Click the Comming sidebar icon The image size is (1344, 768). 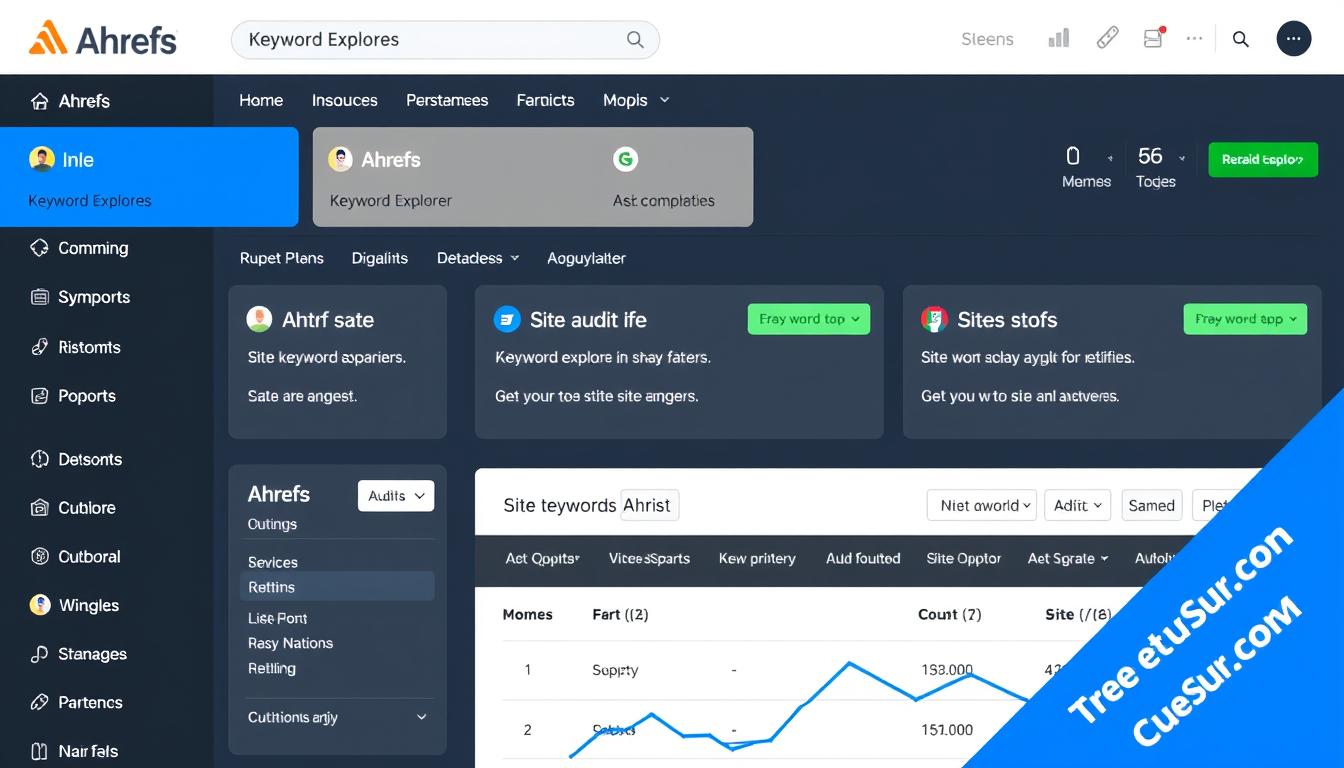40,247
